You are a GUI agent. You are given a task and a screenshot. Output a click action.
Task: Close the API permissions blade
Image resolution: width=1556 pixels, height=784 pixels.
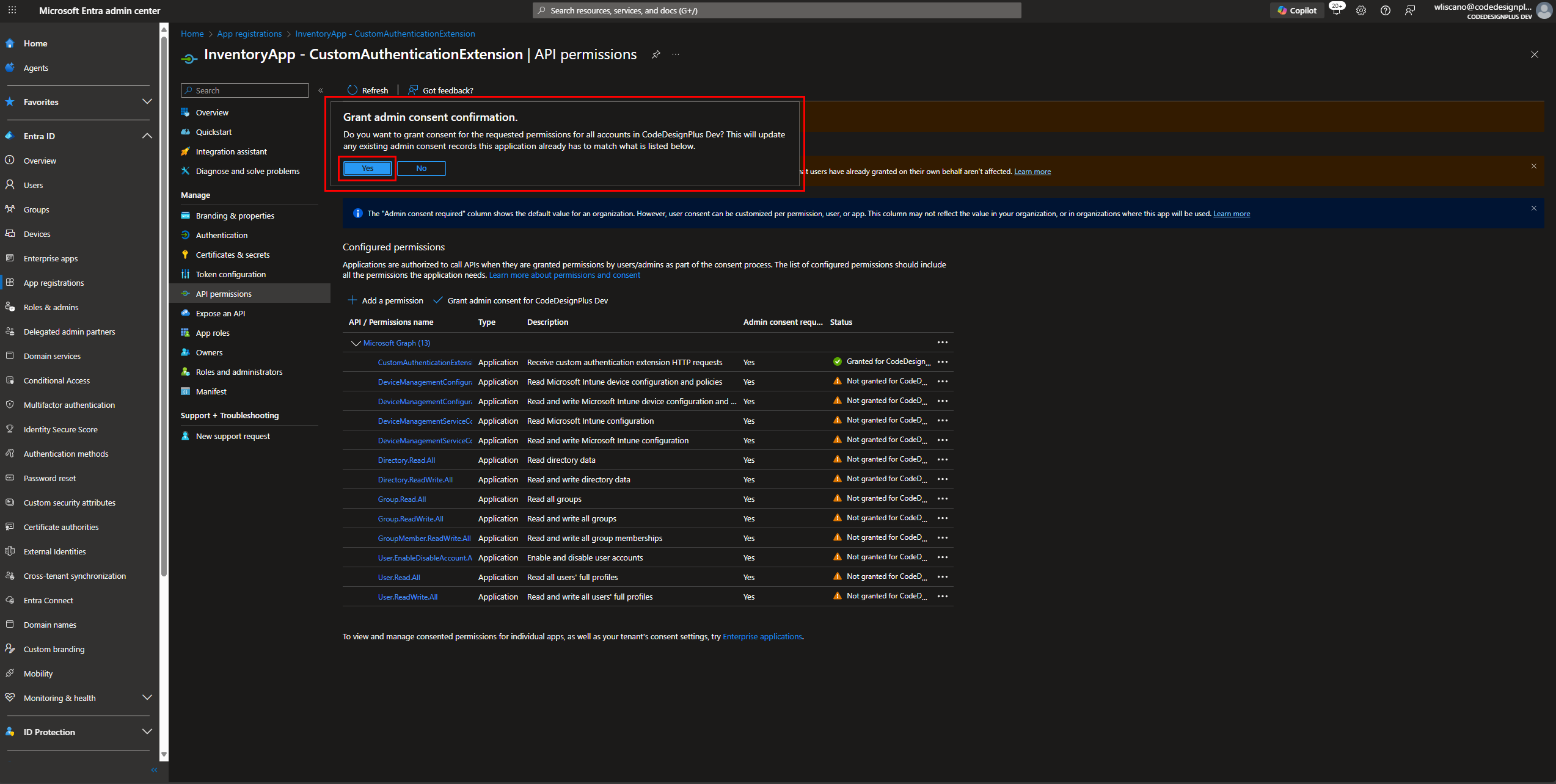point(1535,54)
